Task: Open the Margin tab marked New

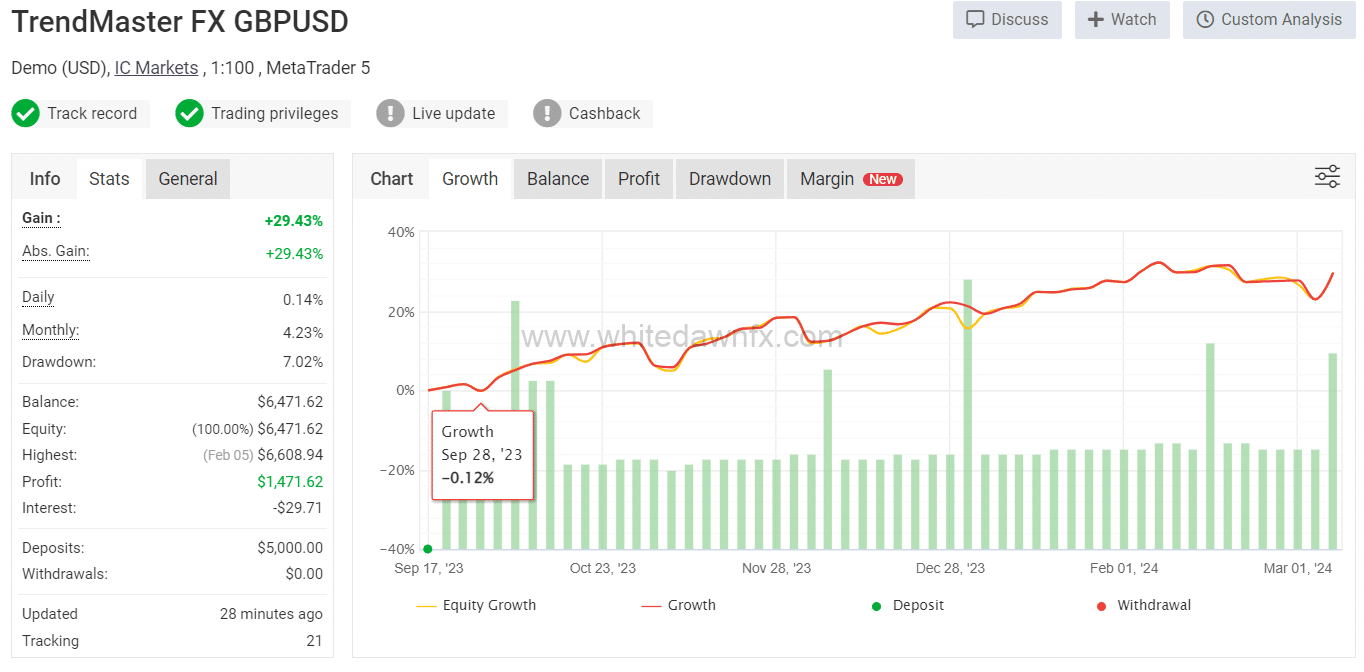Action: pos(850,179)
